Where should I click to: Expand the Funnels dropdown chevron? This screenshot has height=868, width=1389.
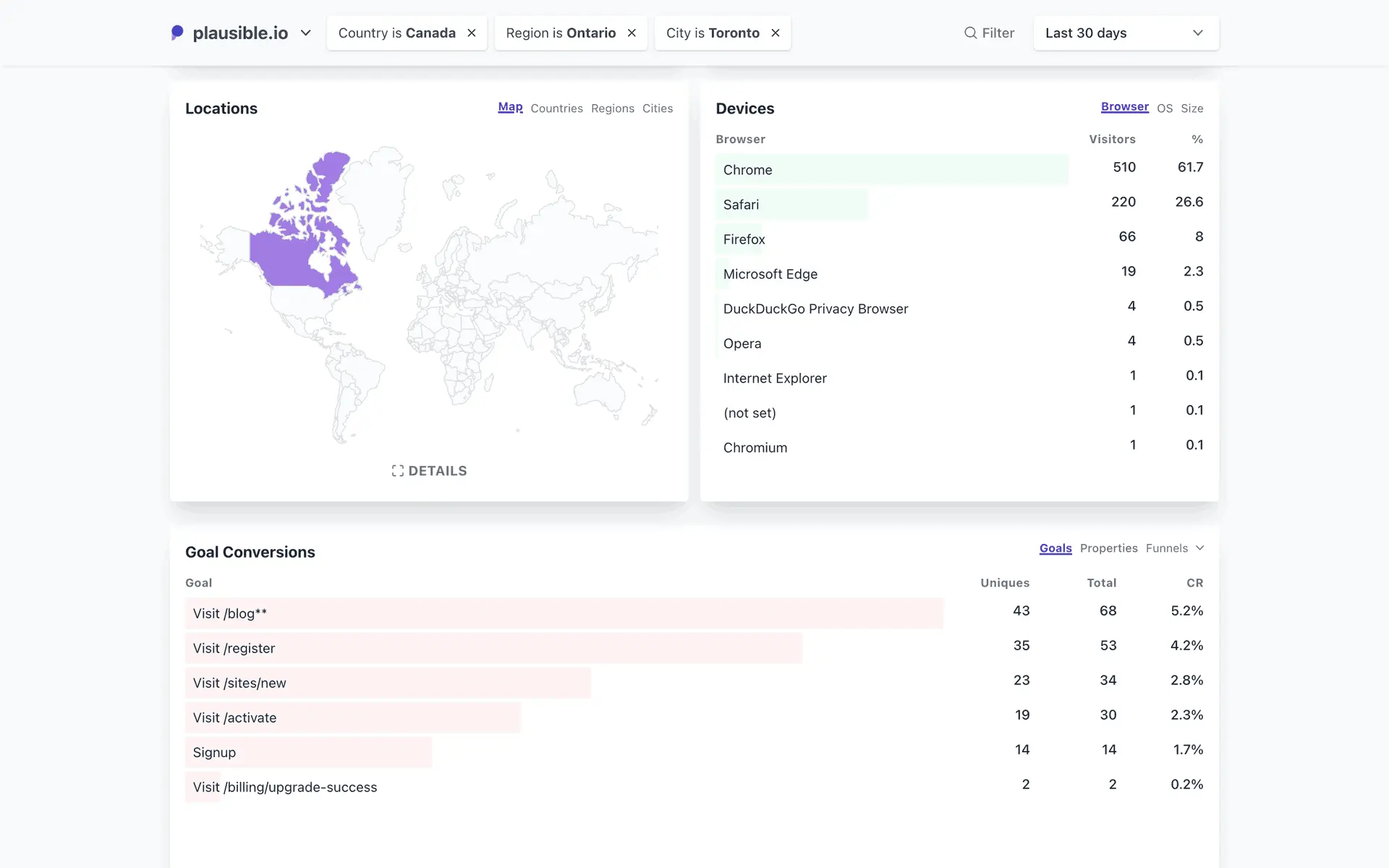coord(1199,548)
